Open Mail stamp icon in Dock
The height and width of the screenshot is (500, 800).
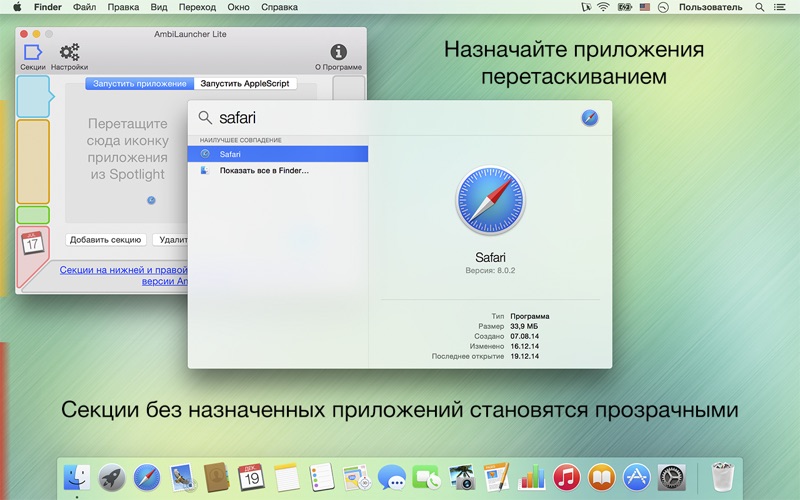[x=182, y=478]
